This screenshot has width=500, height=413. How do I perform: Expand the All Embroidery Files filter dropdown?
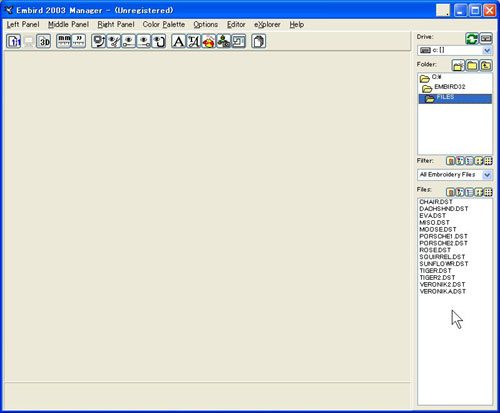click(455, 175)
